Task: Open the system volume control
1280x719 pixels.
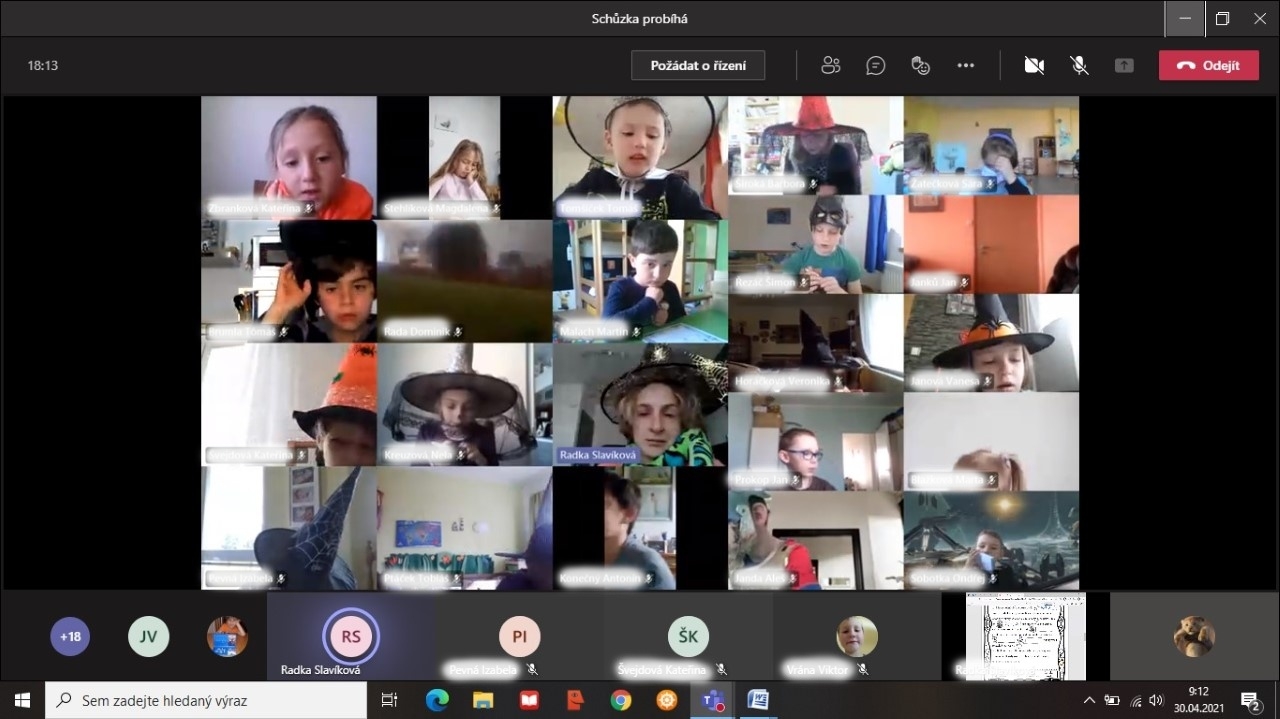Action: (x=1157, y=700)
